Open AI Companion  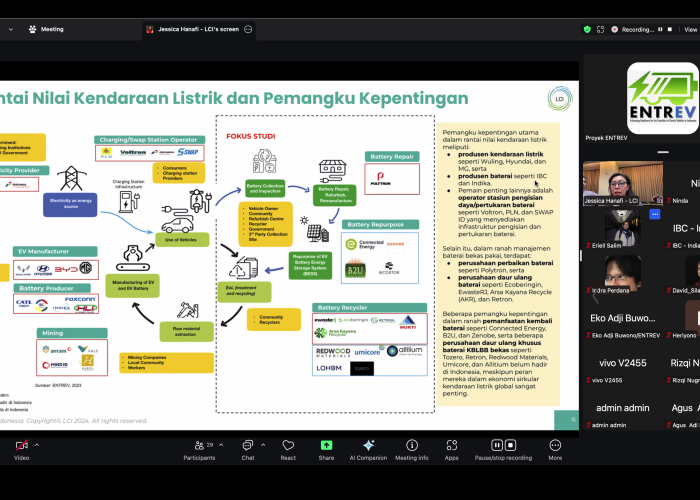coord(368,450)
